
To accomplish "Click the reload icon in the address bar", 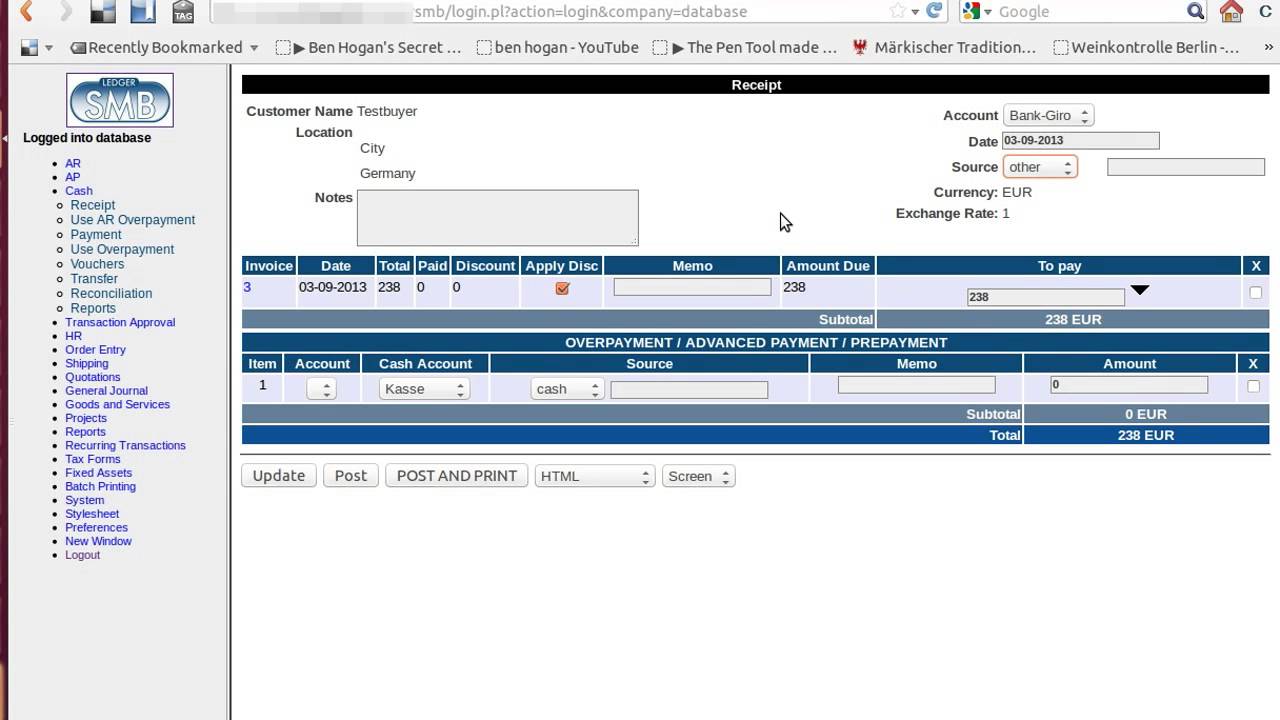I will coord(934,11).
